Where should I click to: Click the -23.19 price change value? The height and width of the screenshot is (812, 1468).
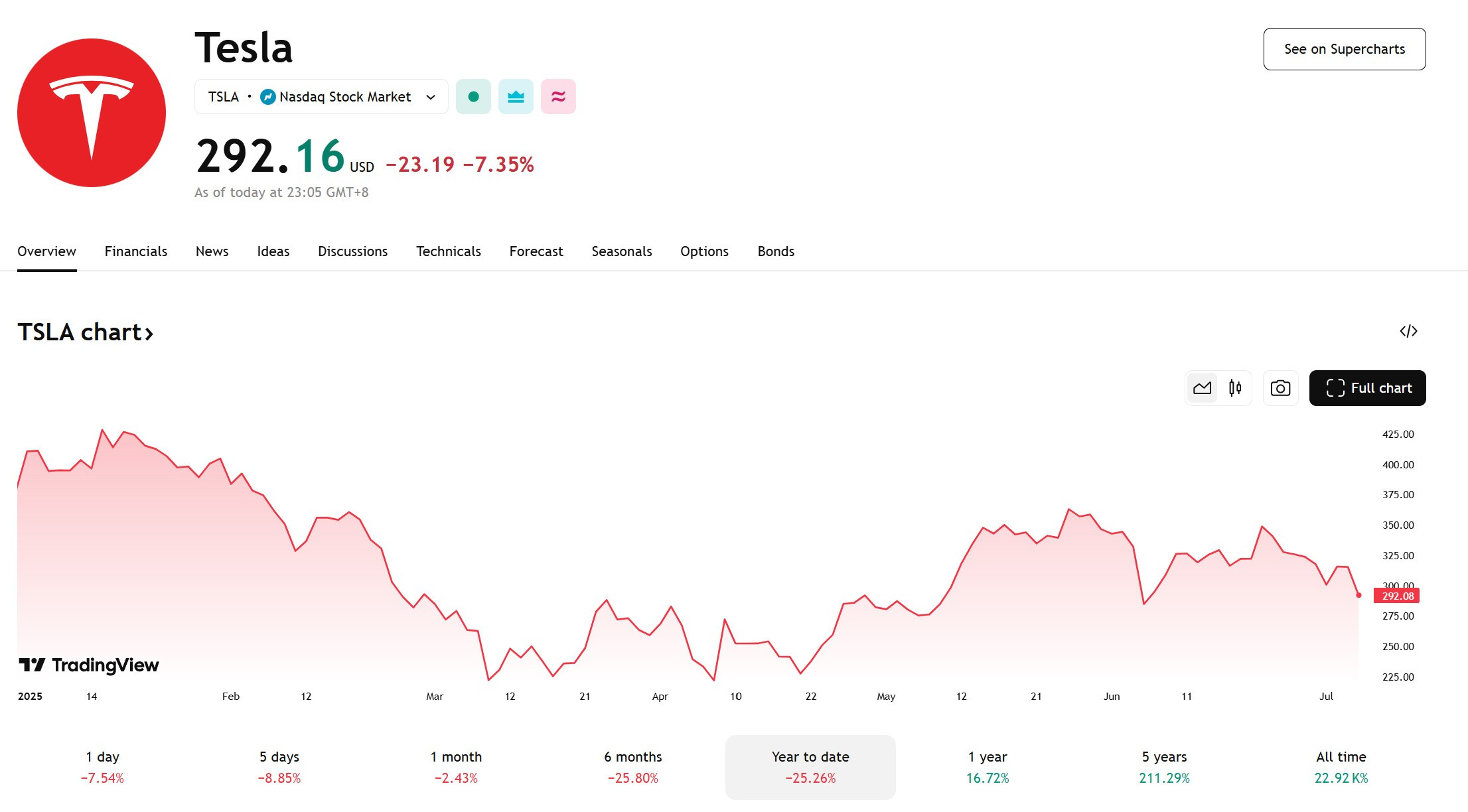click(x=420, y=165)
